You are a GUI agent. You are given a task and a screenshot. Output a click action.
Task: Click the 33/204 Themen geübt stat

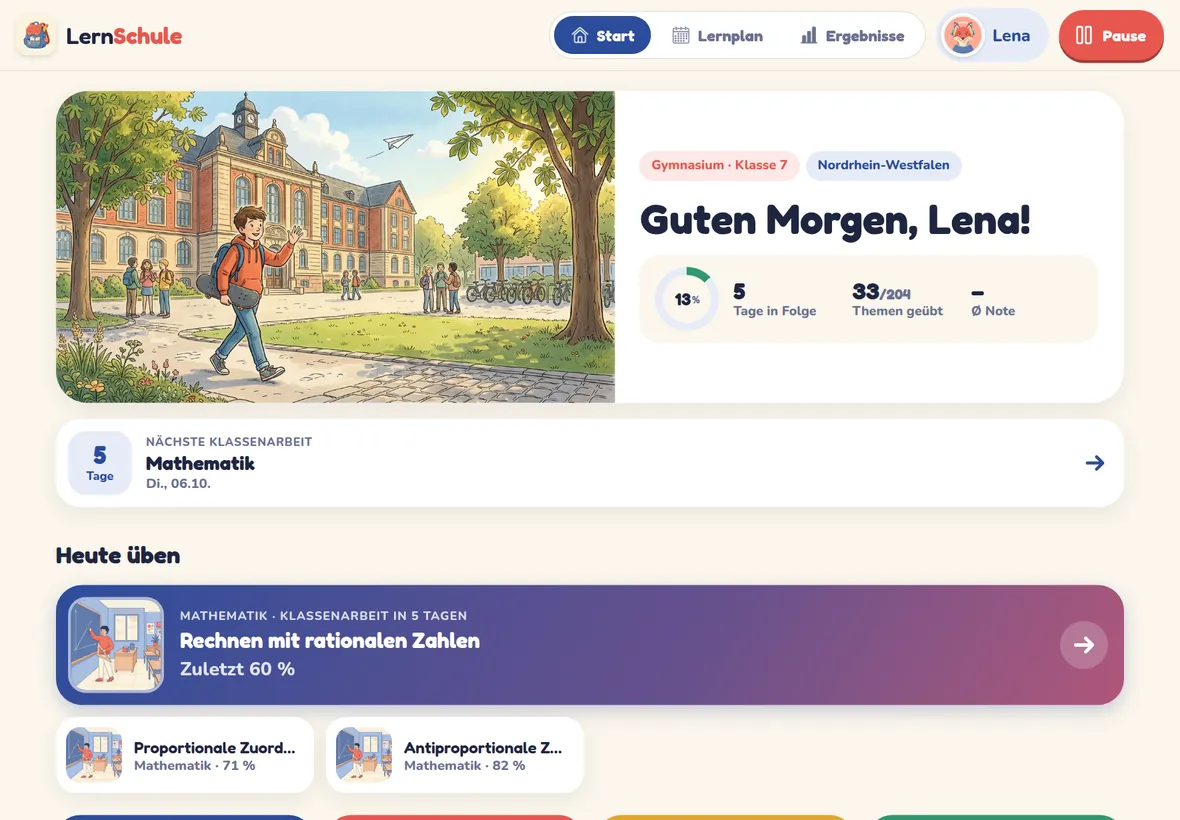897,299
